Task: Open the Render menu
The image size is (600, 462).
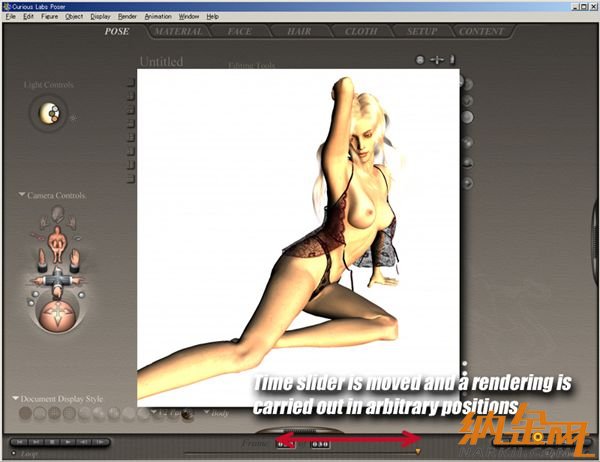Action: 128,17
